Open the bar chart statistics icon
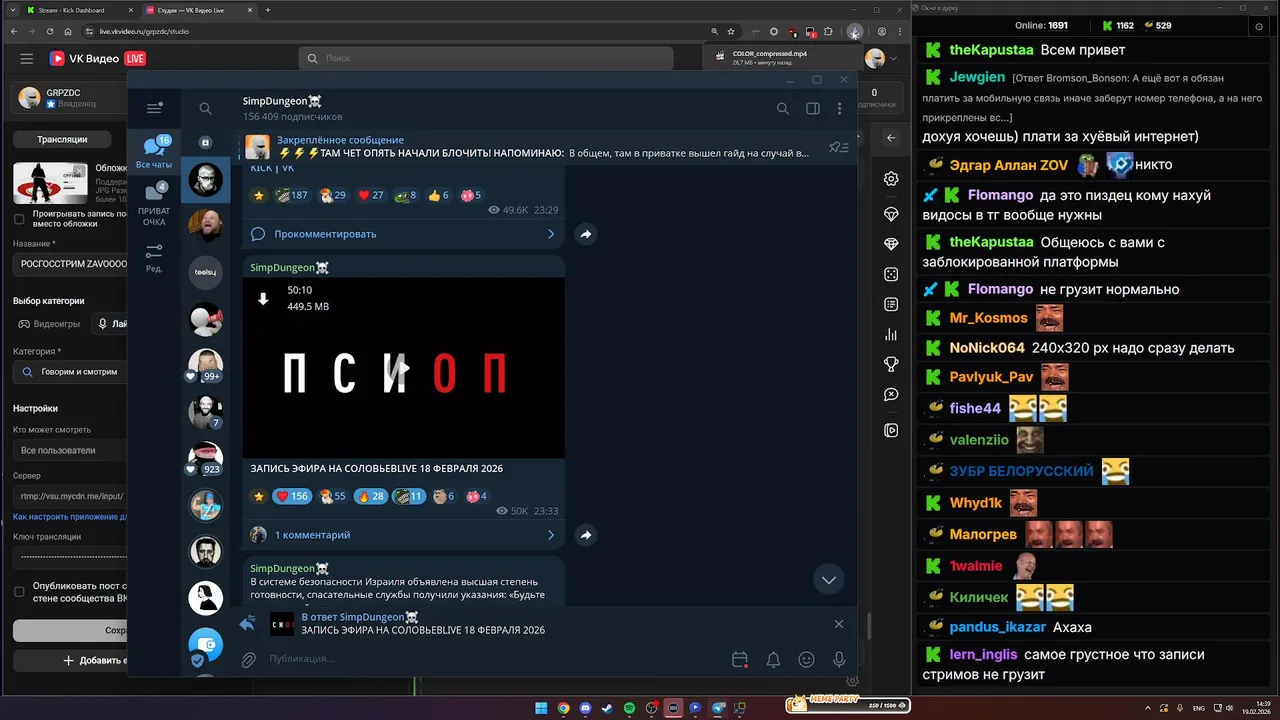 891,335
